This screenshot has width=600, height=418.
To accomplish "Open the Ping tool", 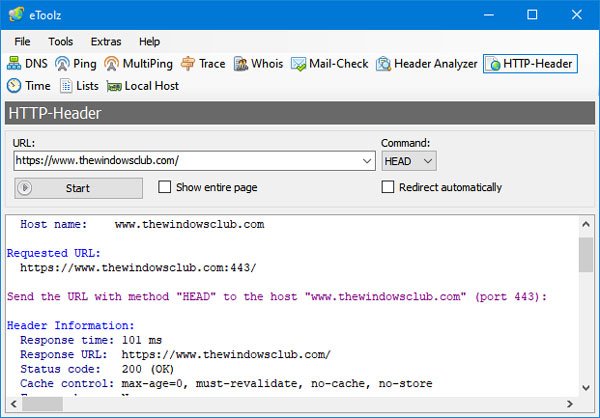I will [x=75, y=64].
